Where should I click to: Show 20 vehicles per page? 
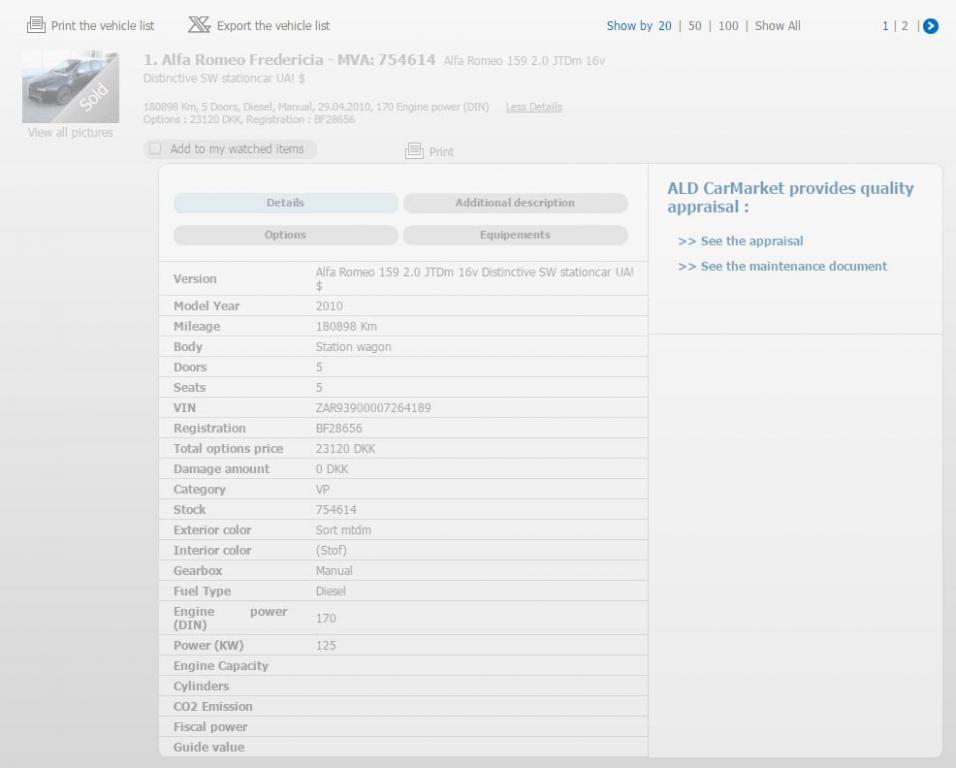(x=665, y=26)
